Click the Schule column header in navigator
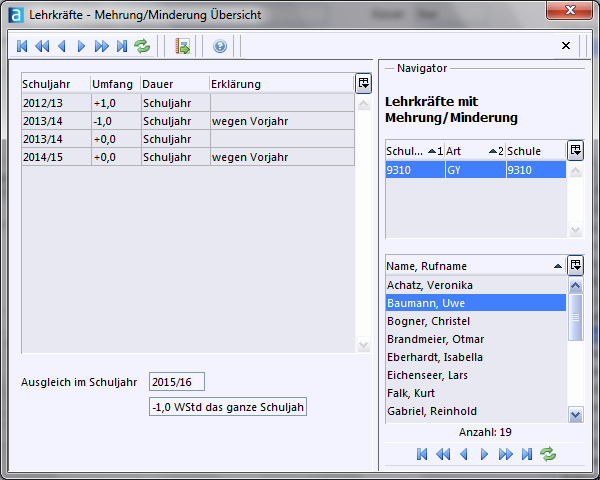 click(536, 151)
